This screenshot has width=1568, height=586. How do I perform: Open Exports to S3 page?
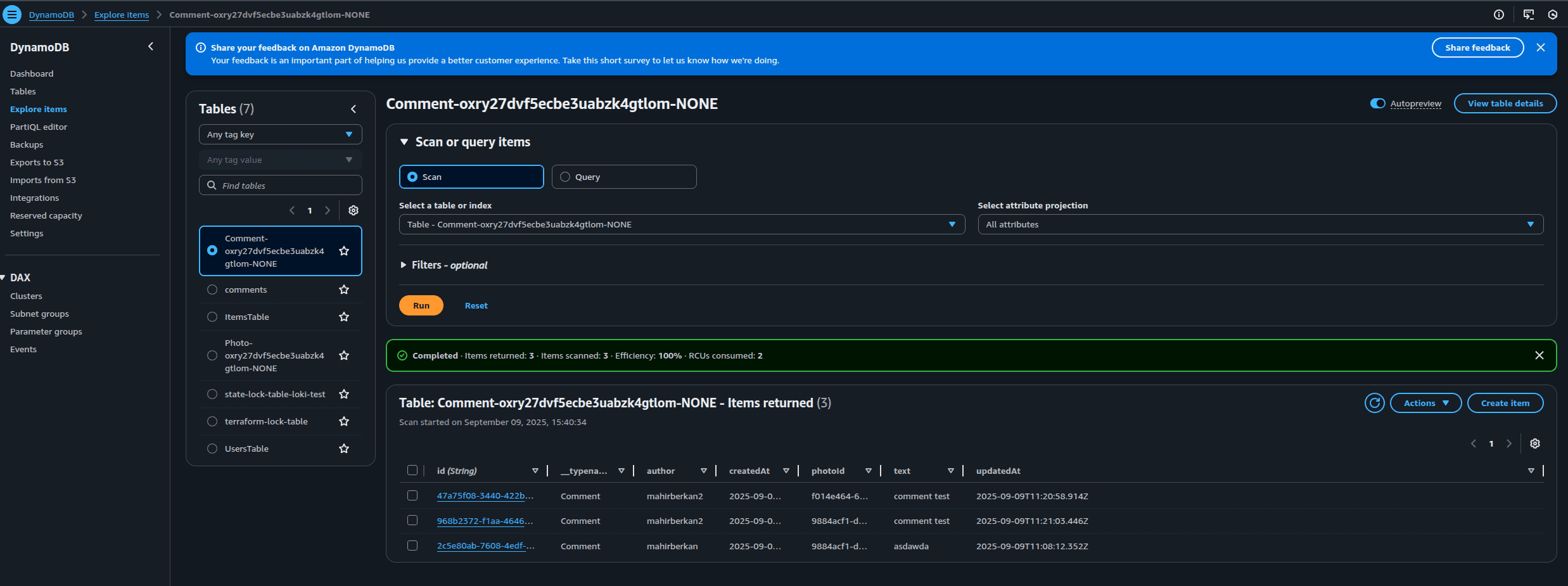[x=37, y=162]
